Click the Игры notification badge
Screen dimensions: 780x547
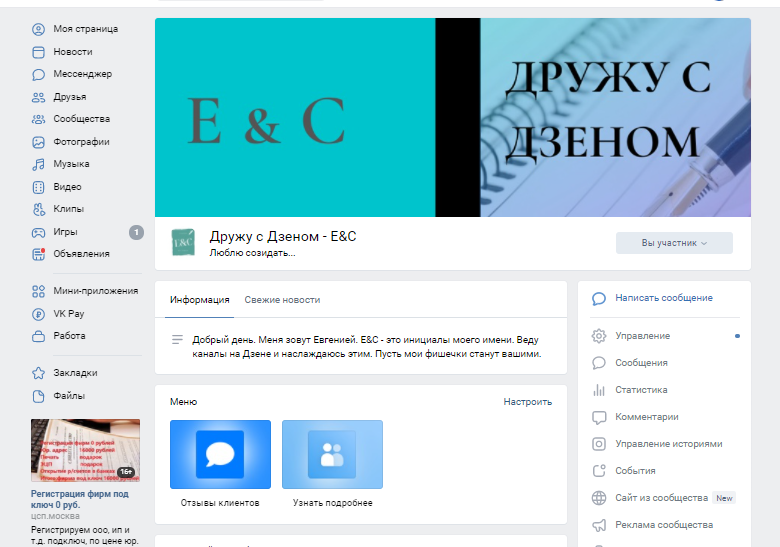(x=136, y=232)
